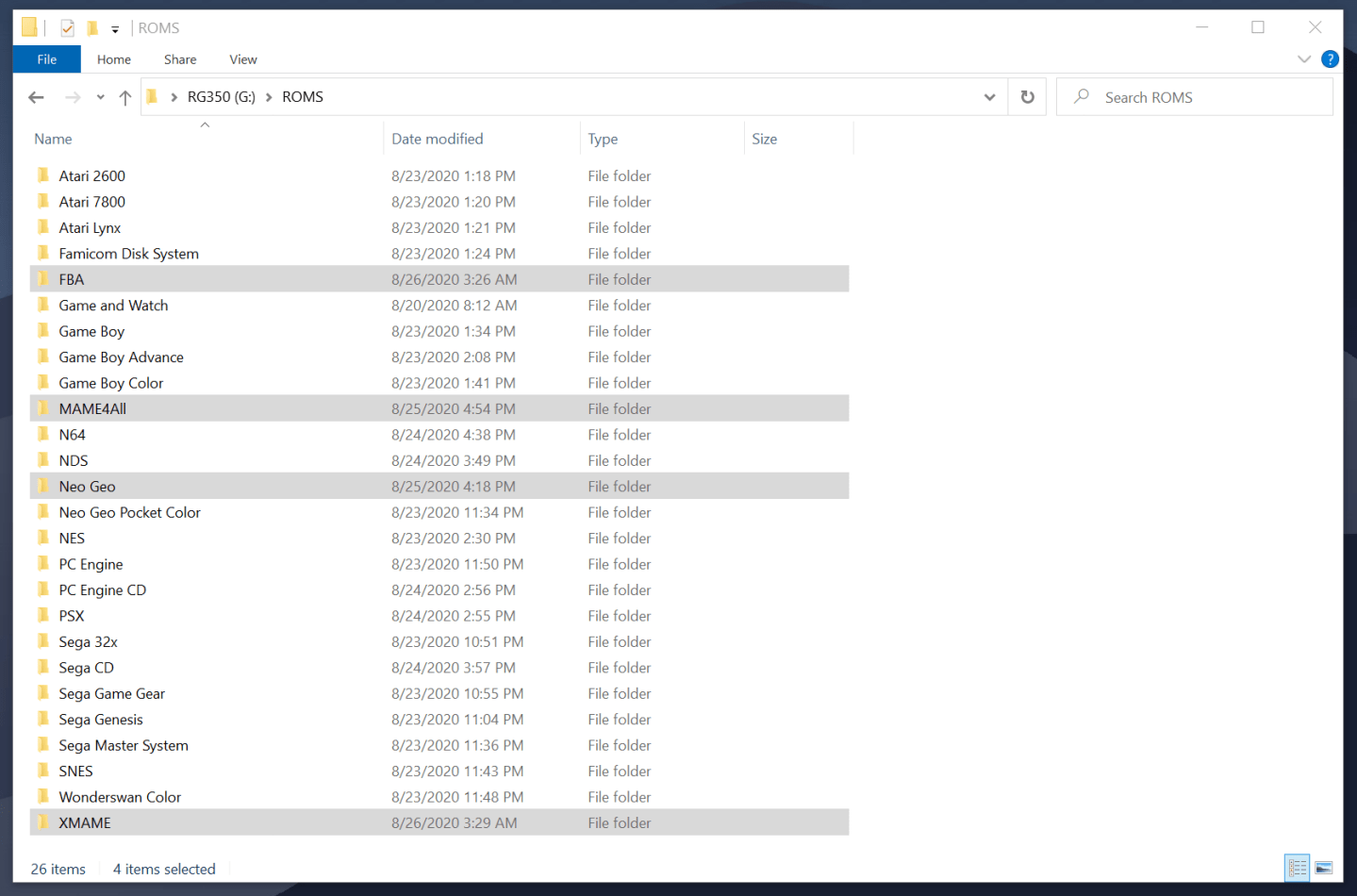
Task: Select the MAME4All folder icon
Action: pyautogui.click(x=43, y=408)
